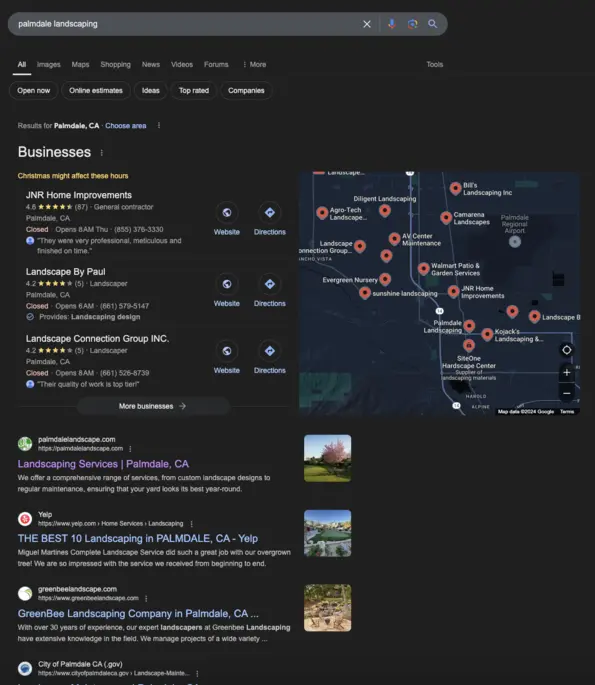
Task: Click the More businesses button
Action: [153, 406]
